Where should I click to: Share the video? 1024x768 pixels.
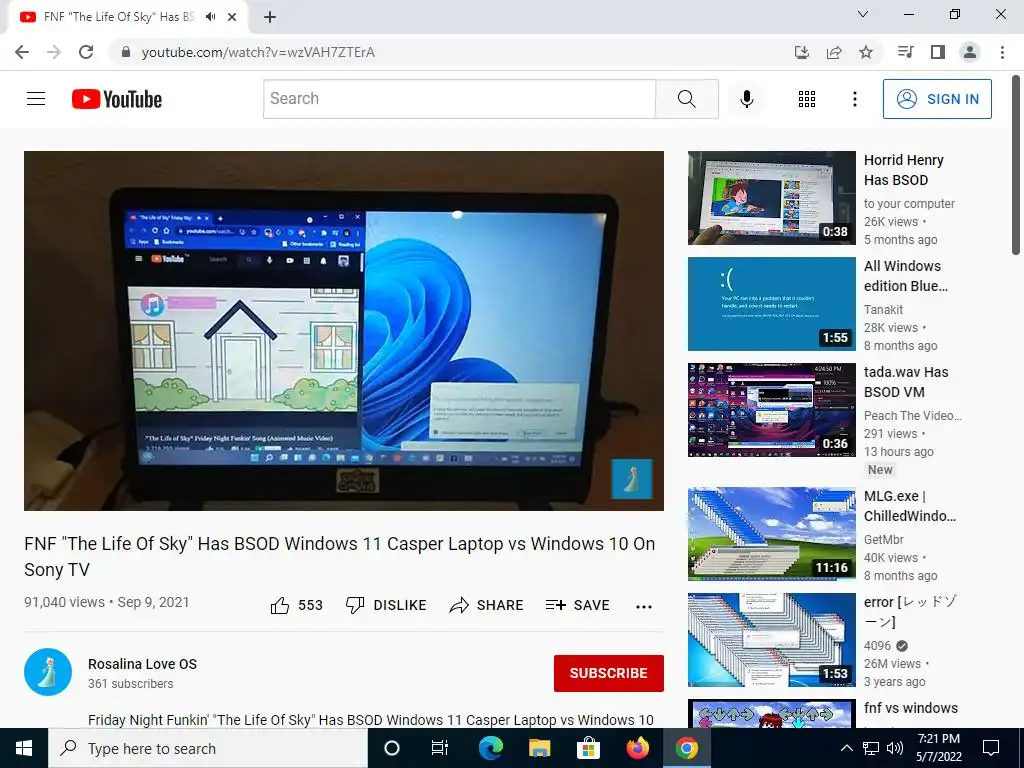486,605
